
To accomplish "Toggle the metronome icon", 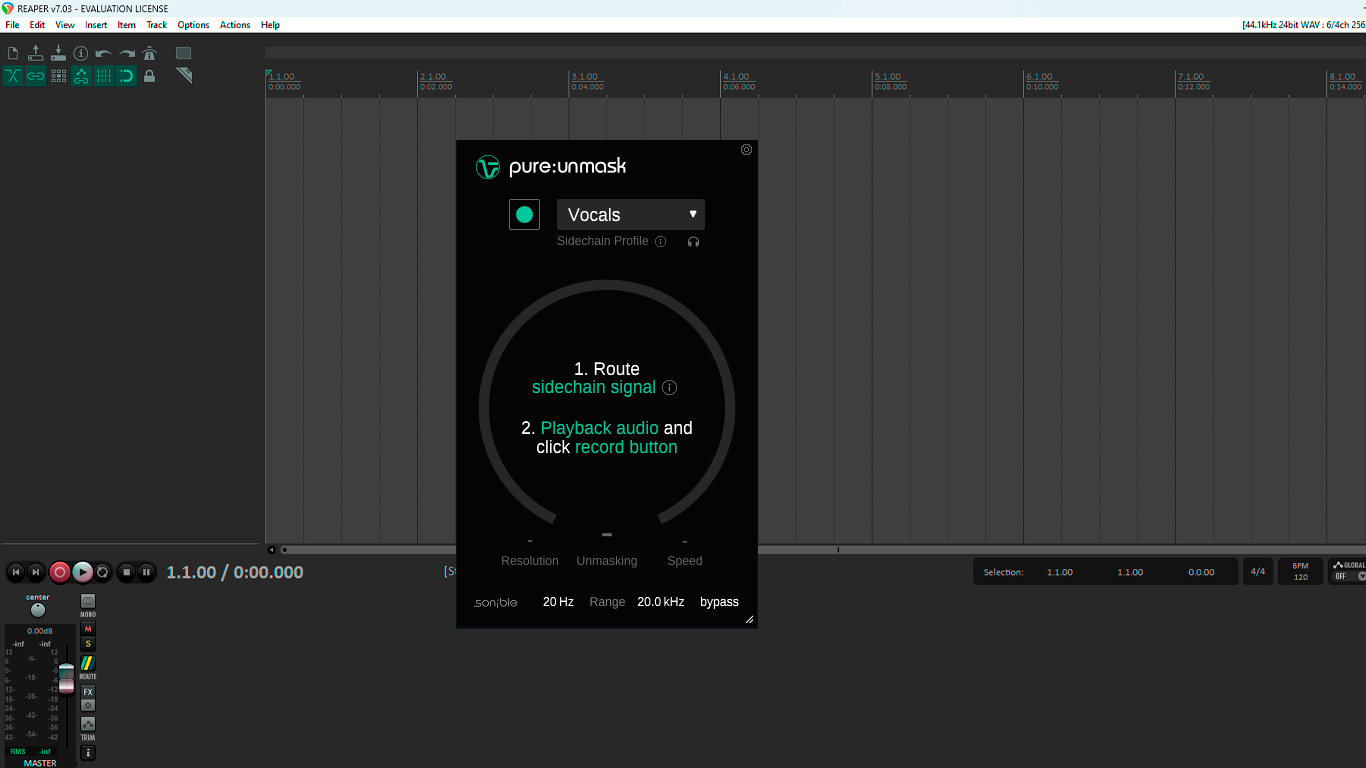I will pos(149,53).
